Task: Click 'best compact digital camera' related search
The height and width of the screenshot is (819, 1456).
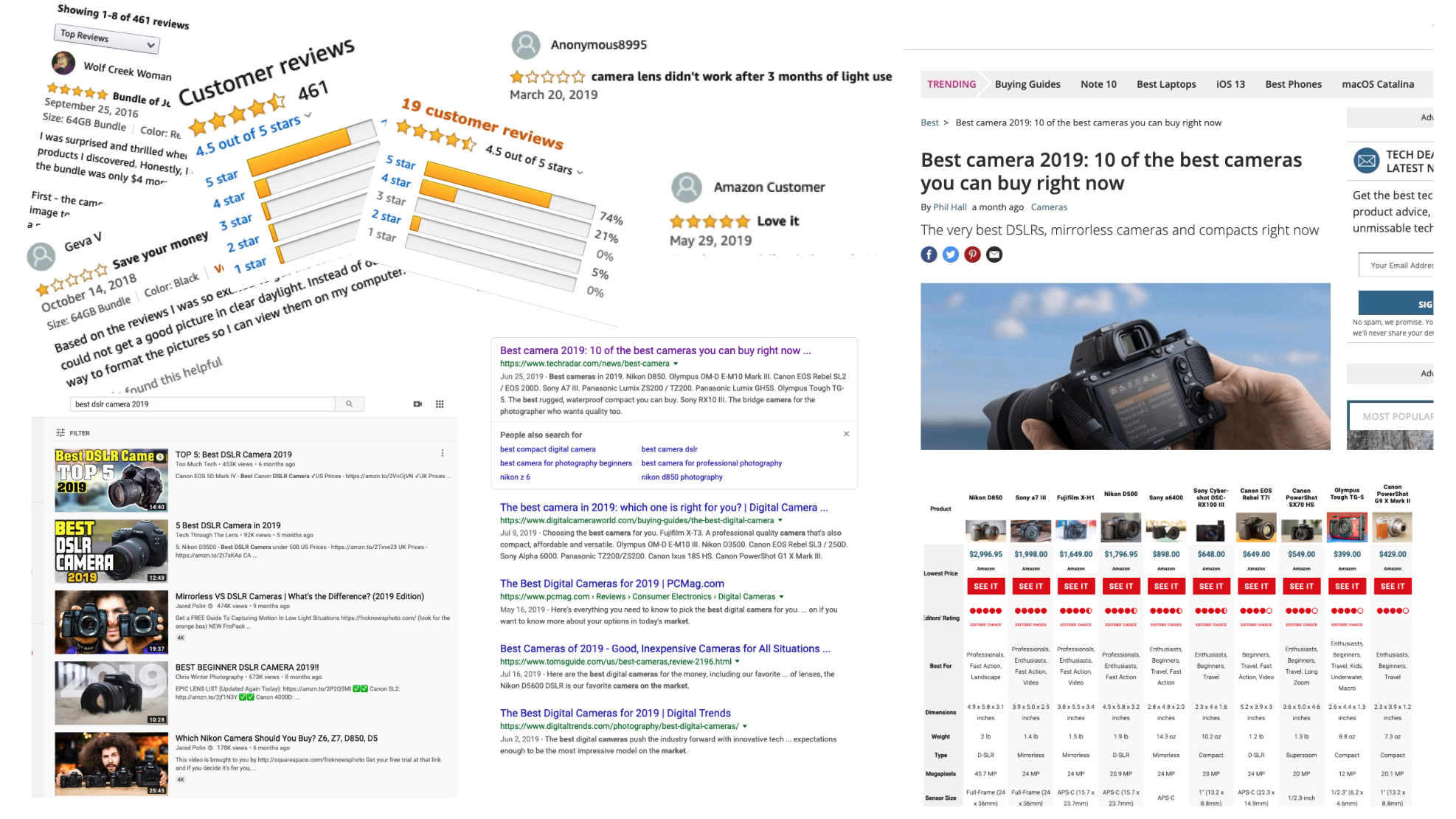Action: (x=547, y=449)
